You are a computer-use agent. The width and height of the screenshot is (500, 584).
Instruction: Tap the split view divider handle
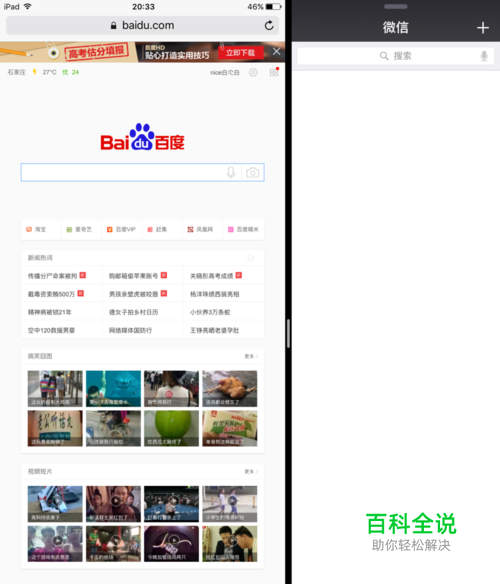click(288, 333)
